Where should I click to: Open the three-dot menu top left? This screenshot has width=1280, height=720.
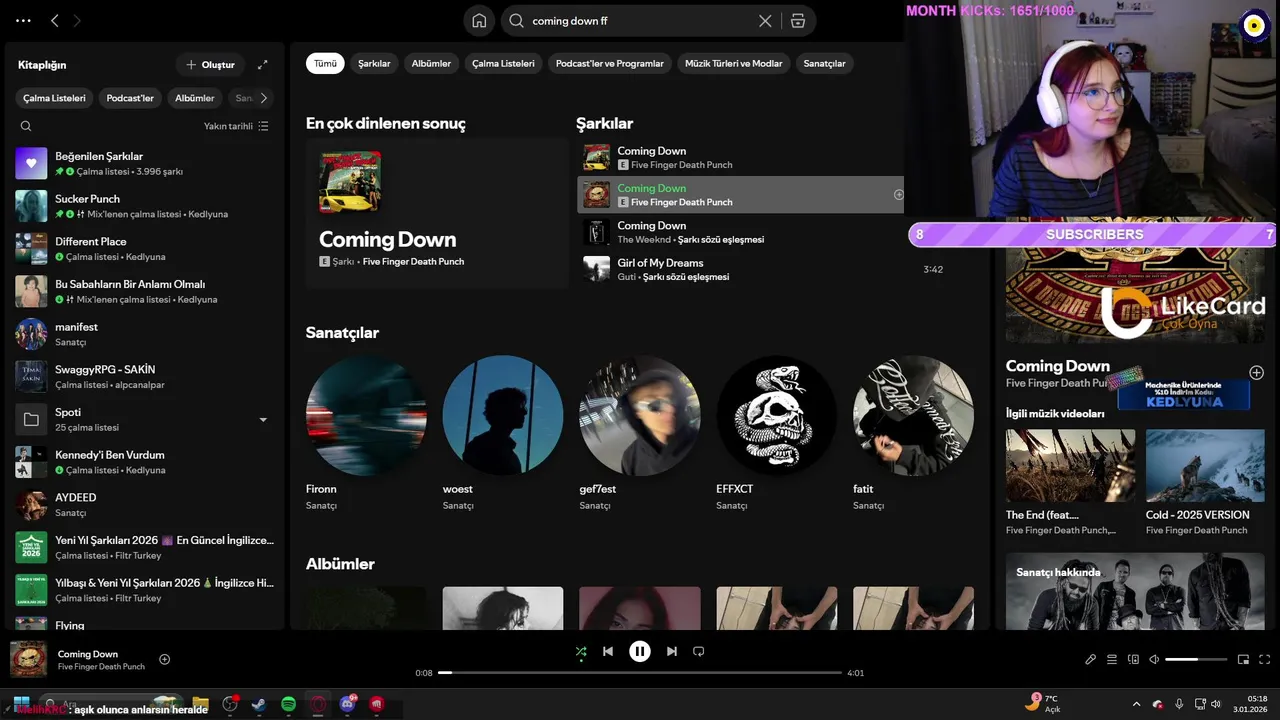click(24, 20)
